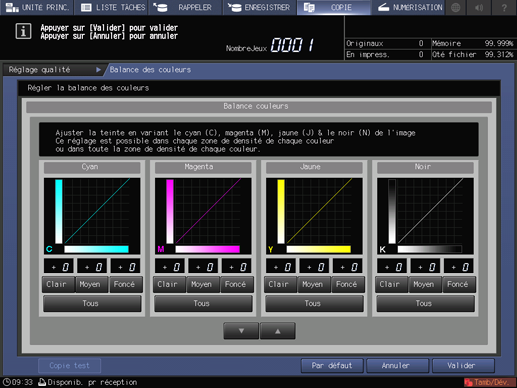
Task: Select Clair for Noir
Action: coord(391,284)
